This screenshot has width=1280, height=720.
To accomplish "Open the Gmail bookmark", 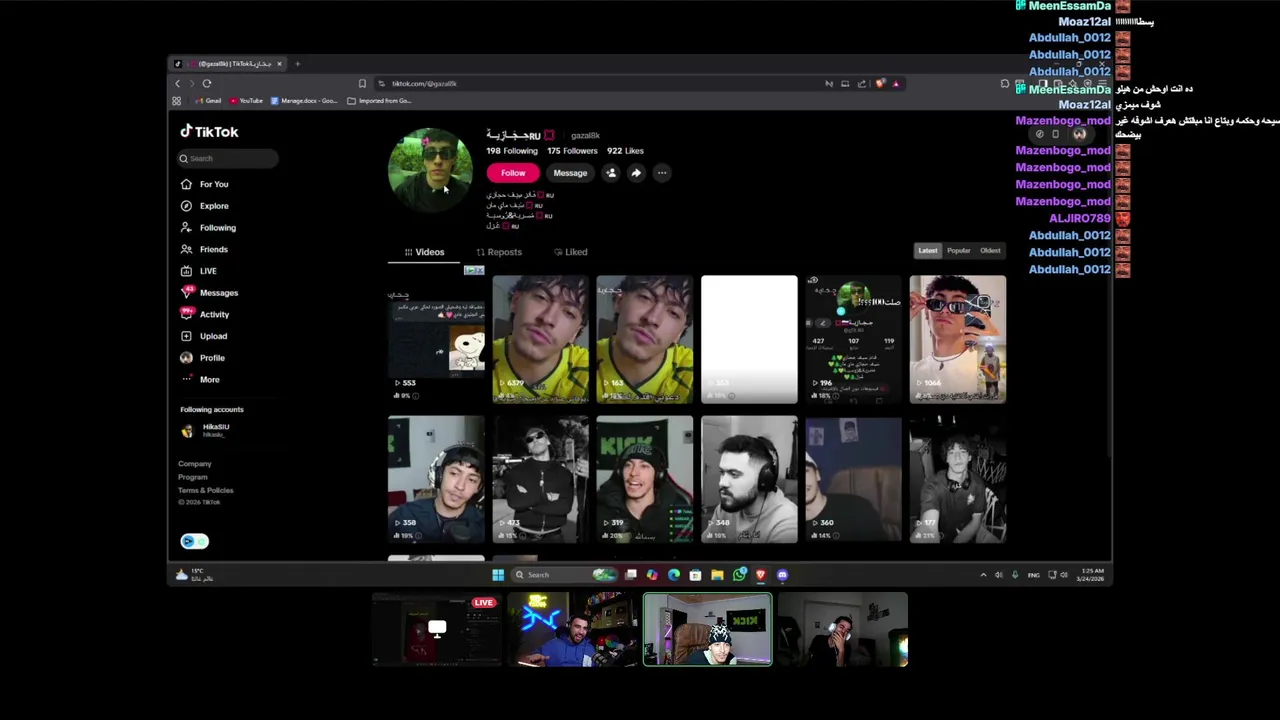I will coord(209,101).
